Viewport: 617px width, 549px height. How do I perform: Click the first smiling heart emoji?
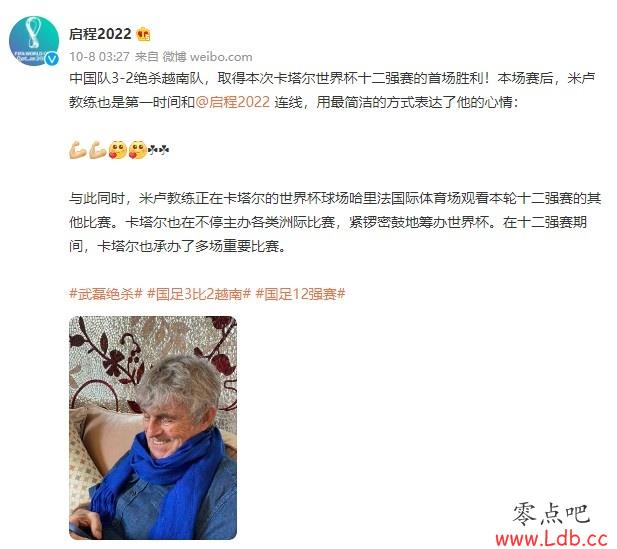pos(118,150)
